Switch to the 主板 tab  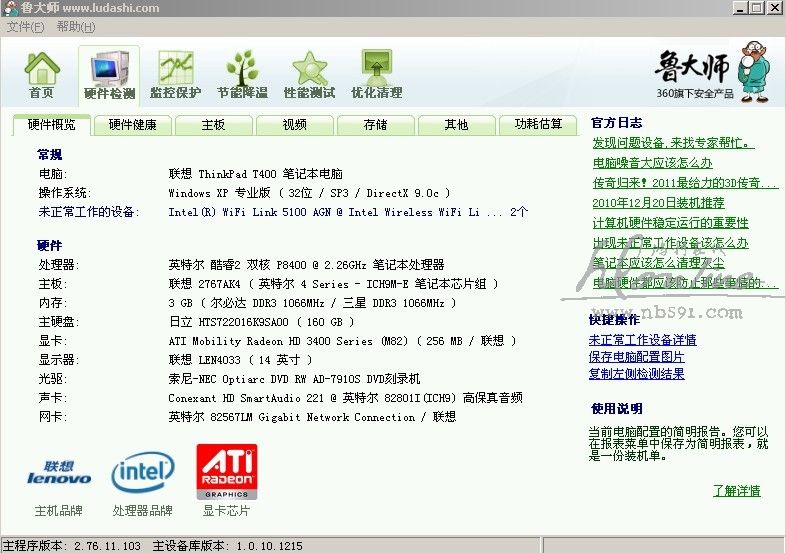click(214, 125)
